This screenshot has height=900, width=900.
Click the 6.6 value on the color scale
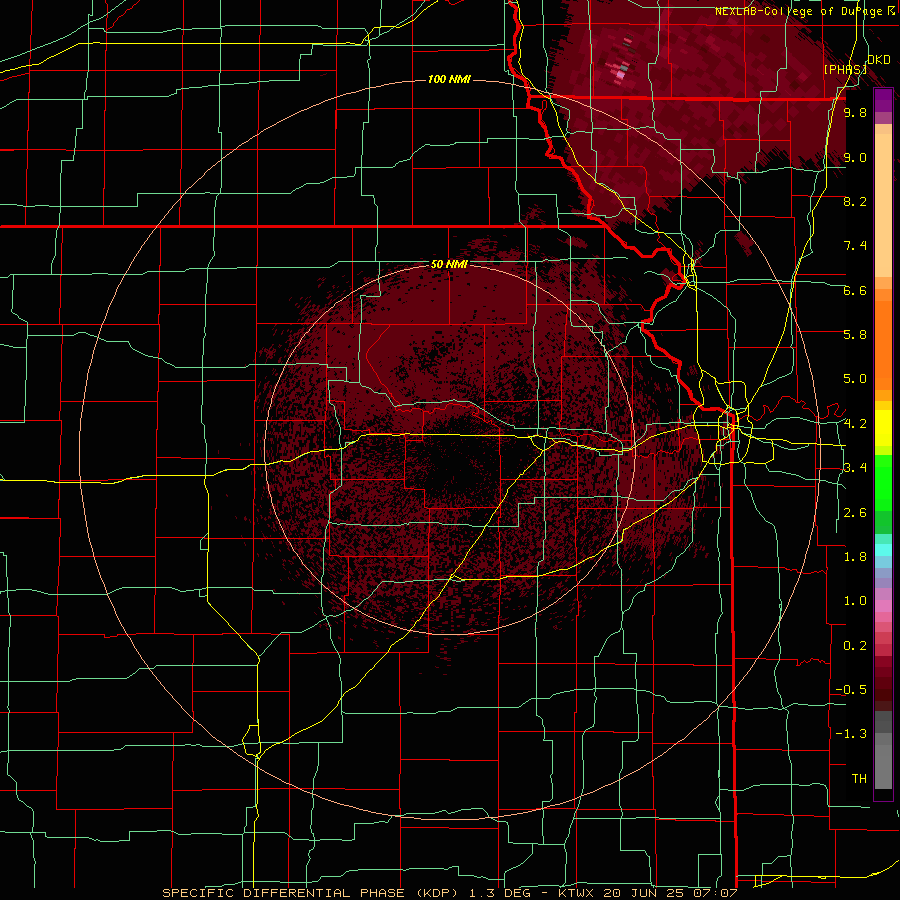point(855,290)
